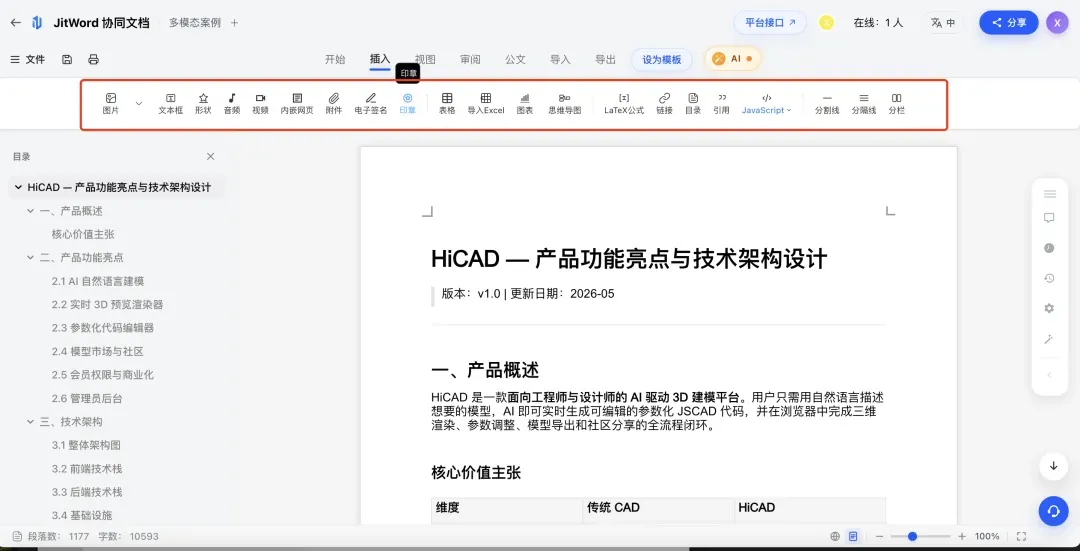Insert 音频 audio
1080x551 pixels.
coord(232,103)
